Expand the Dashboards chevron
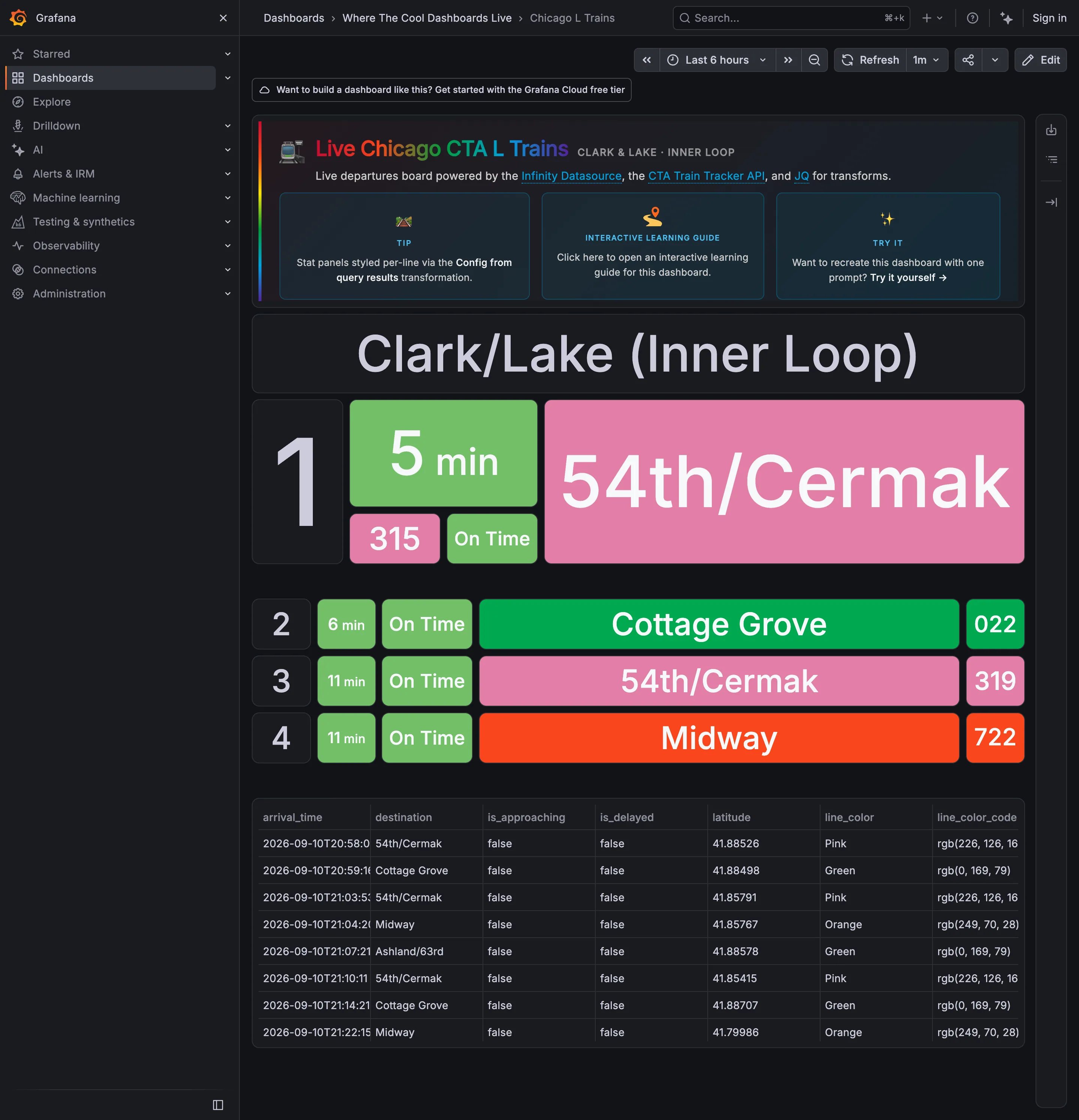The image size is (1079, 1120). (x=227, y=78)
